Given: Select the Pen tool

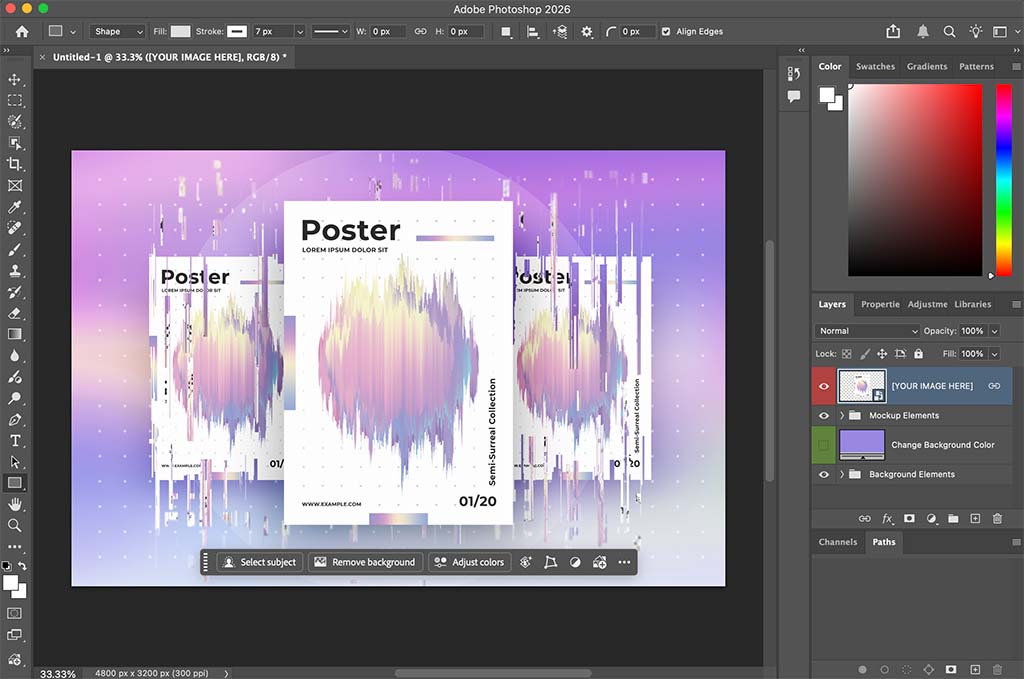Looking at the screenshot, I should [15, 419].
